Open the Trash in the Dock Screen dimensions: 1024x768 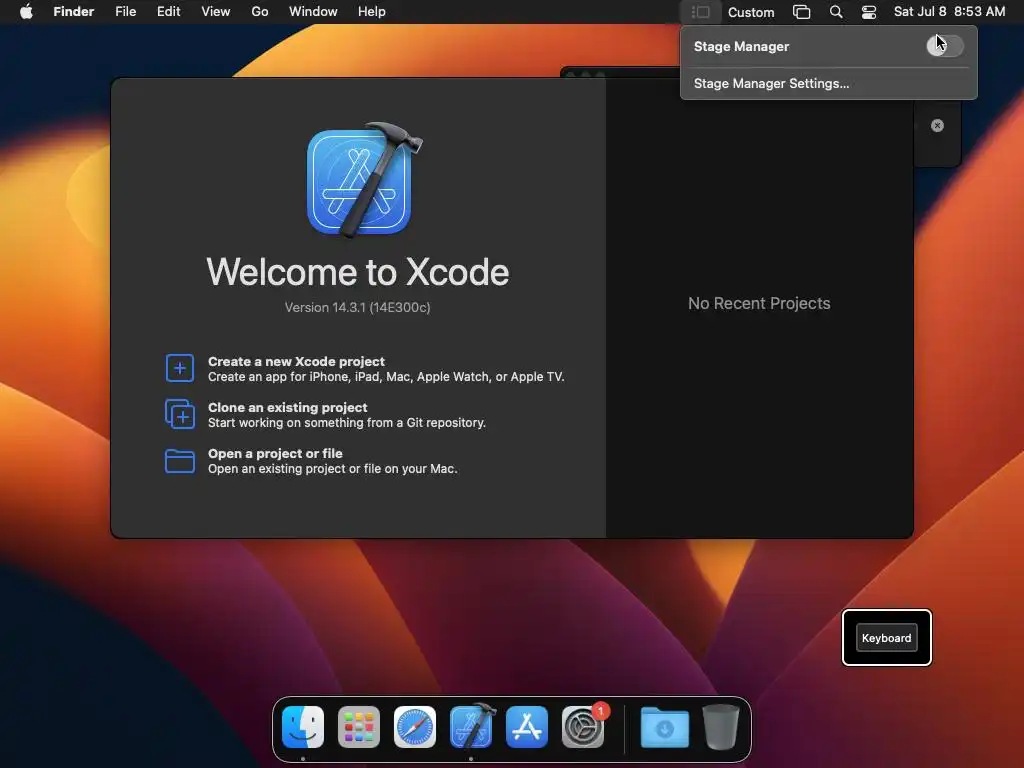pyautogui.click(x=721, y=727)
